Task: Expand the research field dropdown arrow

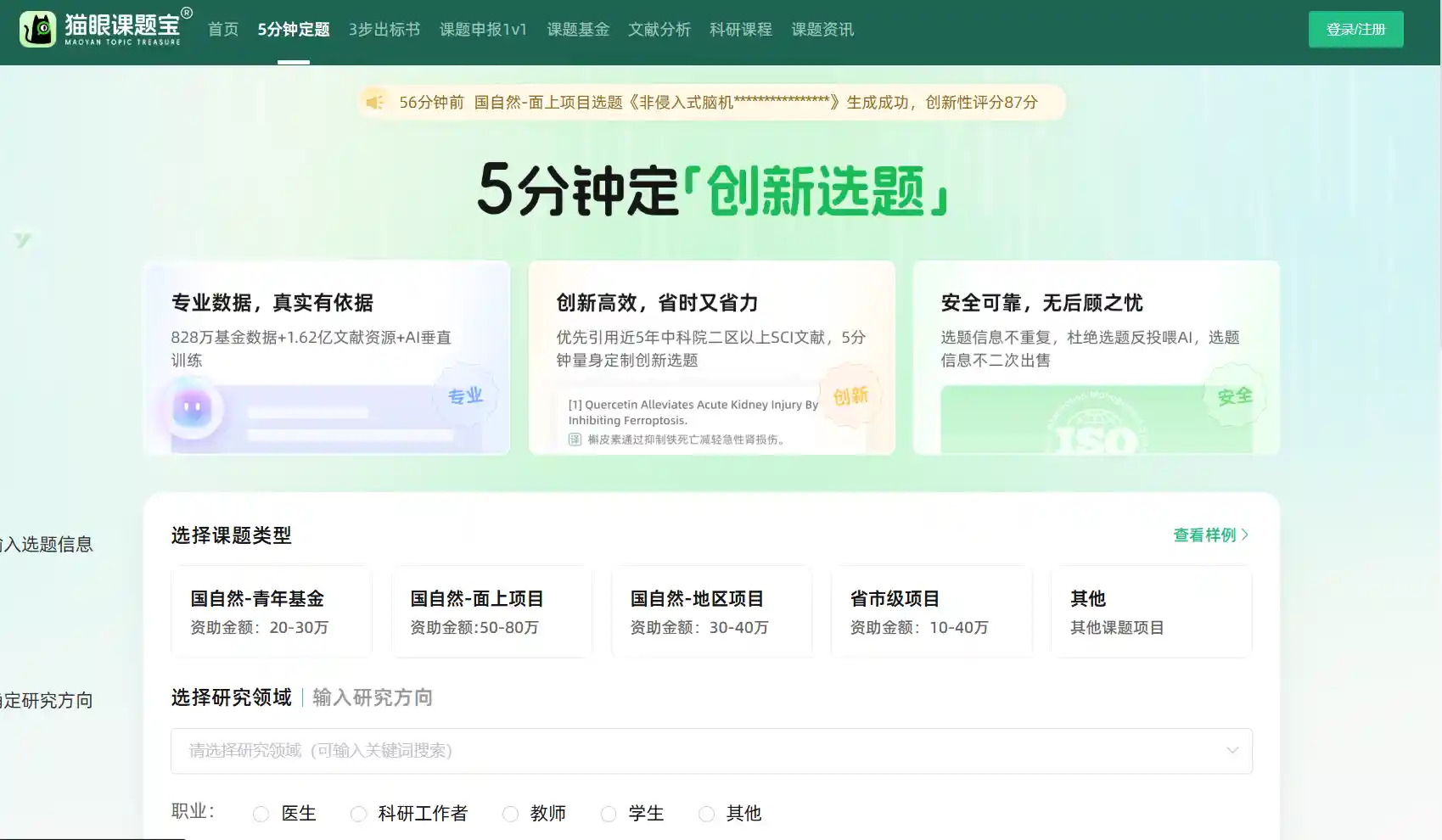Action: point(1232,751)
